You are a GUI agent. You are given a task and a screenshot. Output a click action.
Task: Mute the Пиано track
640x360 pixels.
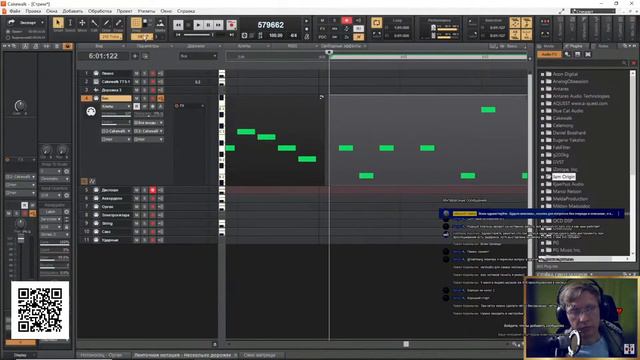(x=136, y=73)
